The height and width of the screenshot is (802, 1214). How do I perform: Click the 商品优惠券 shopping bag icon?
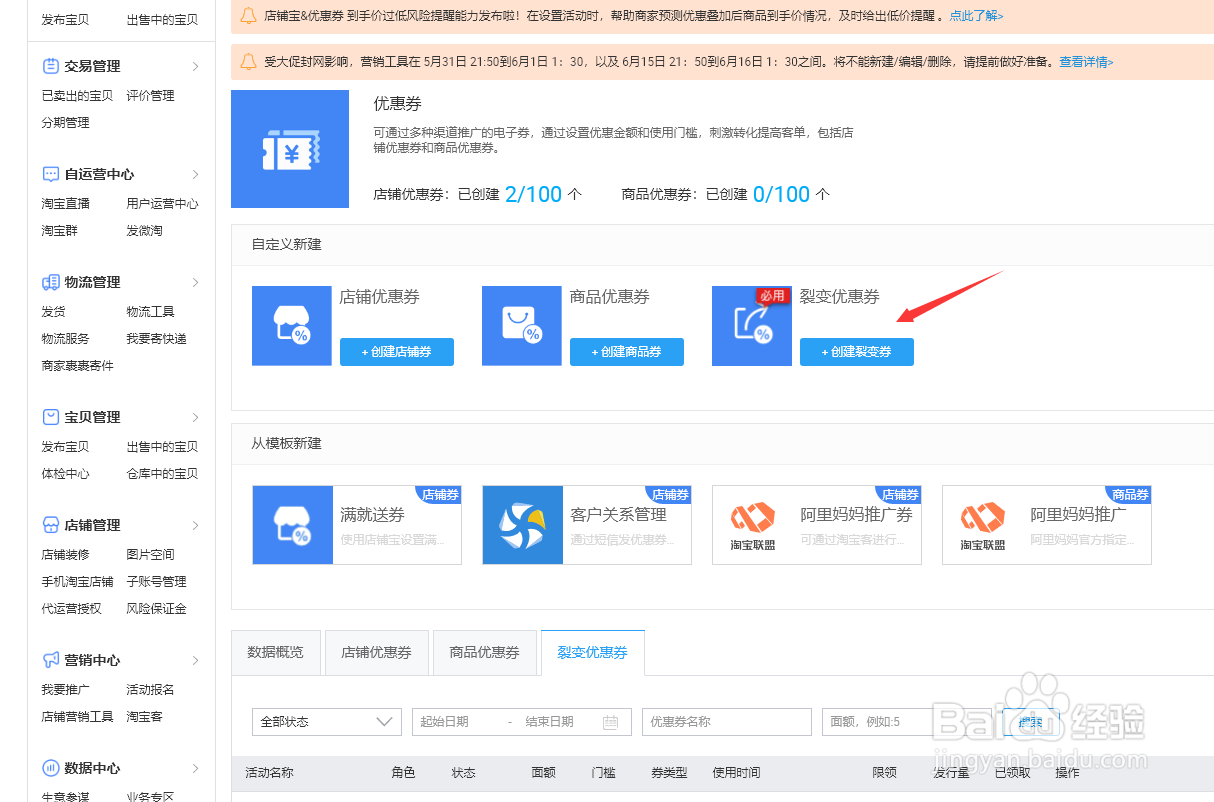521,325
